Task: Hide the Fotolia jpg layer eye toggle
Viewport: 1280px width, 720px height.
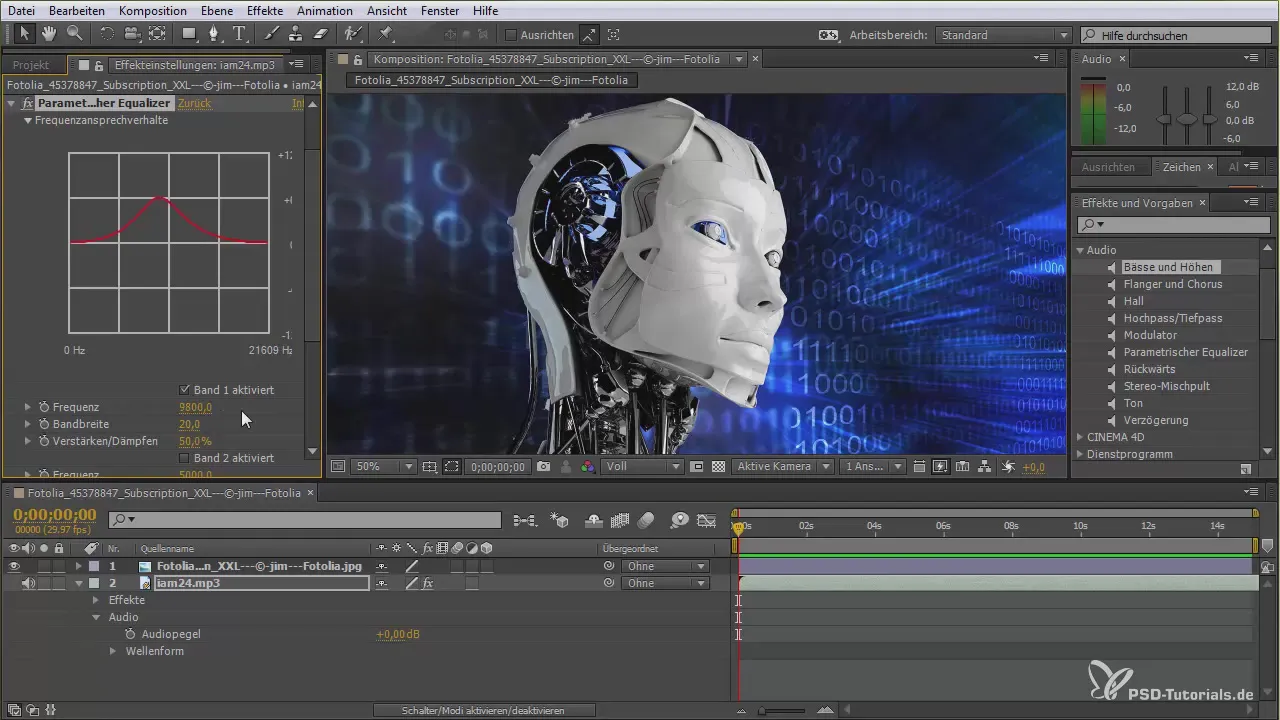Action: coord(14,566)
